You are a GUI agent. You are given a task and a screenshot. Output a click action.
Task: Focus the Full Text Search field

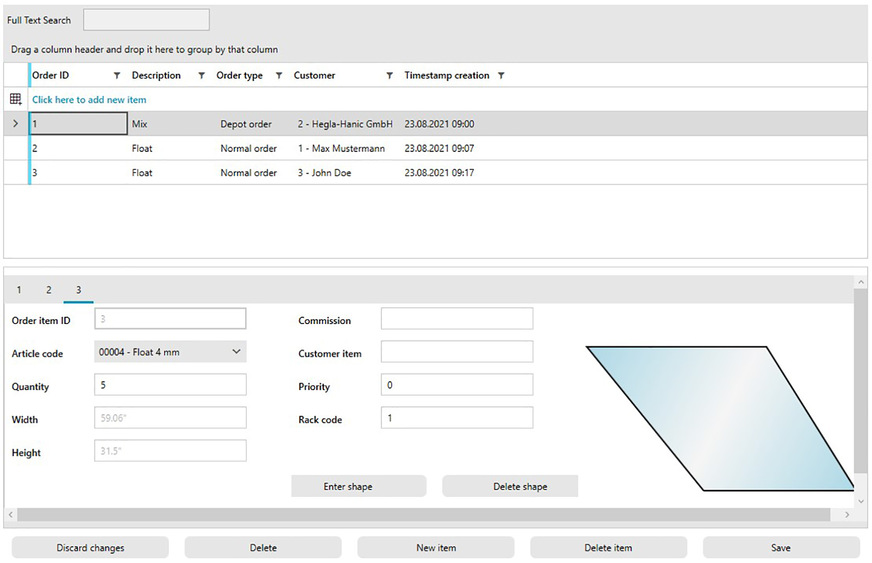click(146, 20)
